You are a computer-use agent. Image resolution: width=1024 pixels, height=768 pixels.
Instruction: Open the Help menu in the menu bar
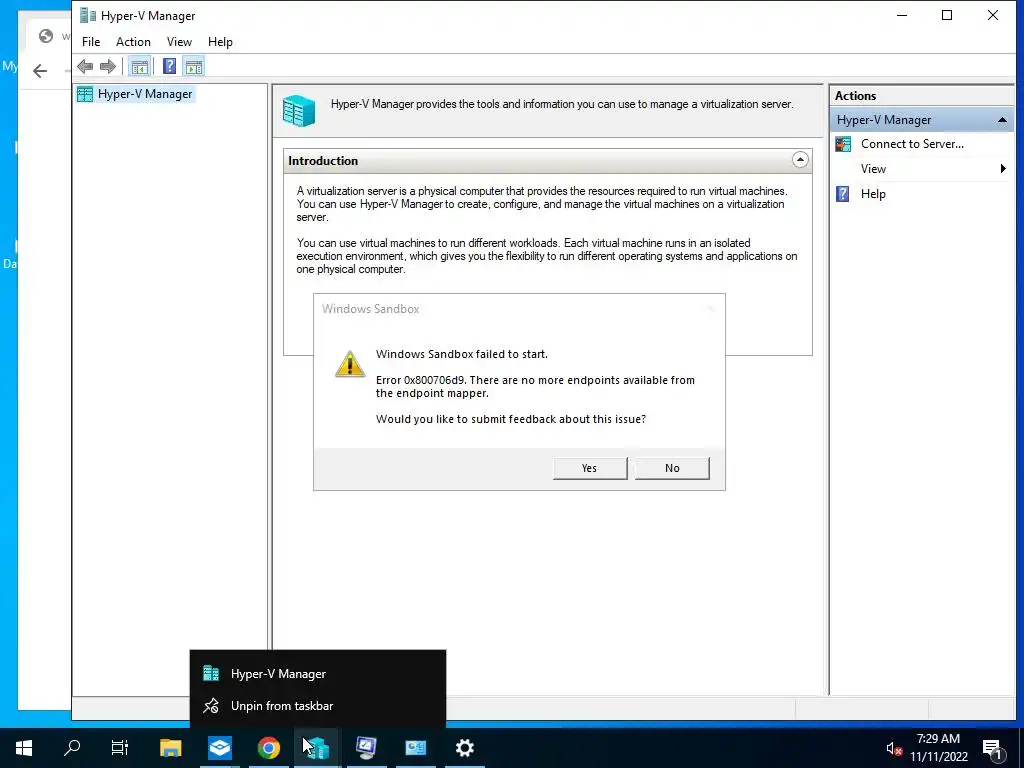220,42
